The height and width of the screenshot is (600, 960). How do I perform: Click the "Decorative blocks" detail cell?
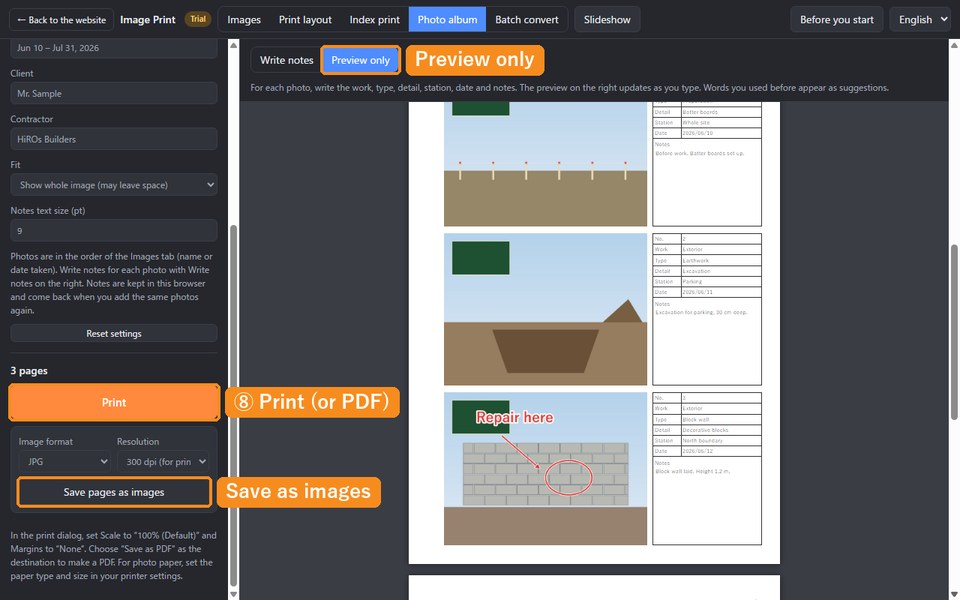coord(721,430)
